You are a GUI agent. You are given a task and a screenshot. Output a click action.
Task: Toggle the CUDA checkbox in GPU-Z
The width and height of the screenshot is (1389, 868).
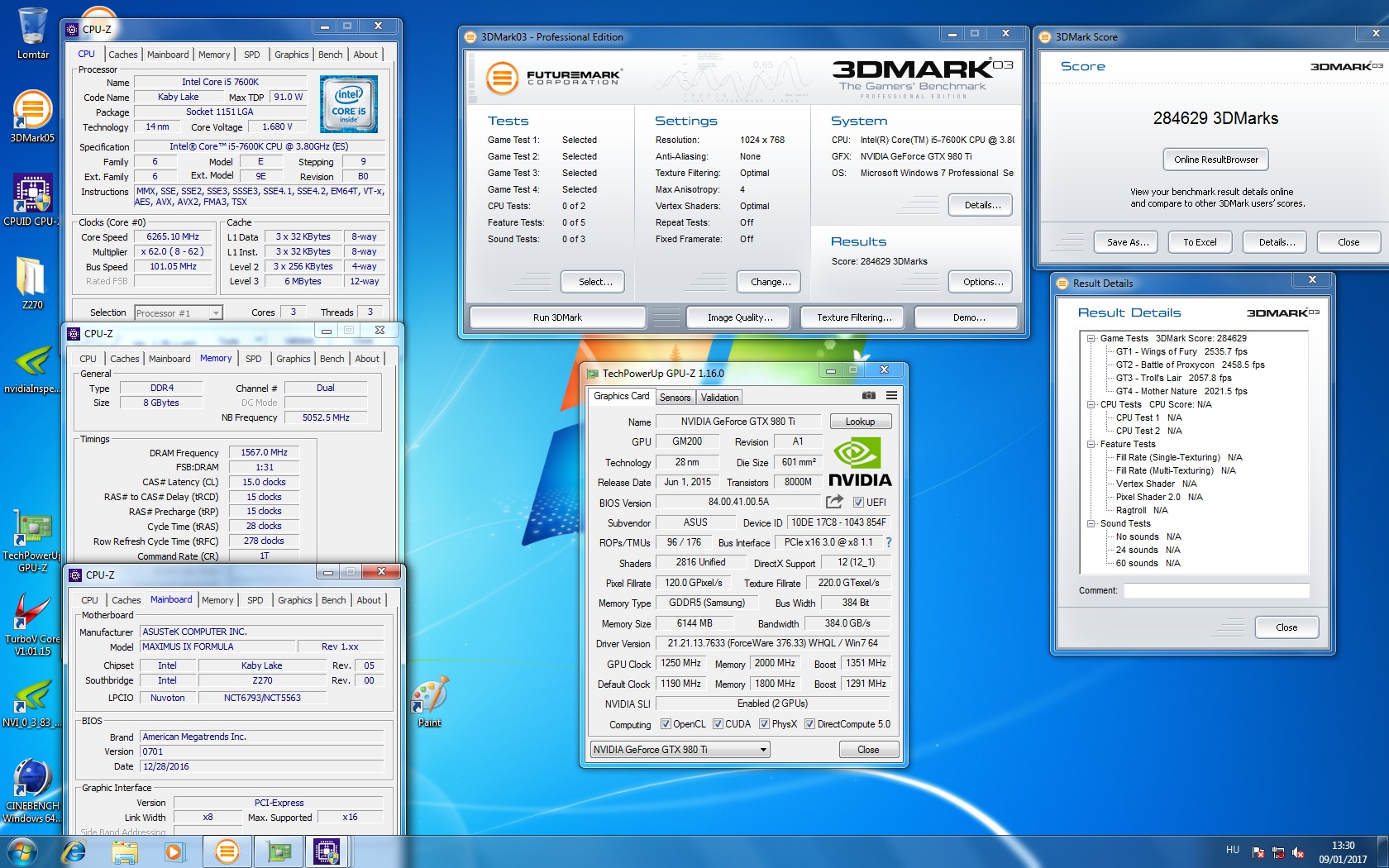[718, 724]
